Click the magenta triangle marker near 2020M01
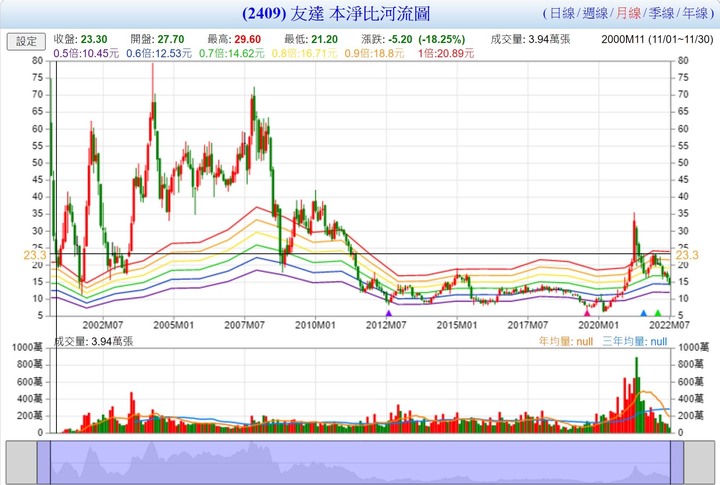The height and width of the screenshot is (485, 720). click(587, 313)
